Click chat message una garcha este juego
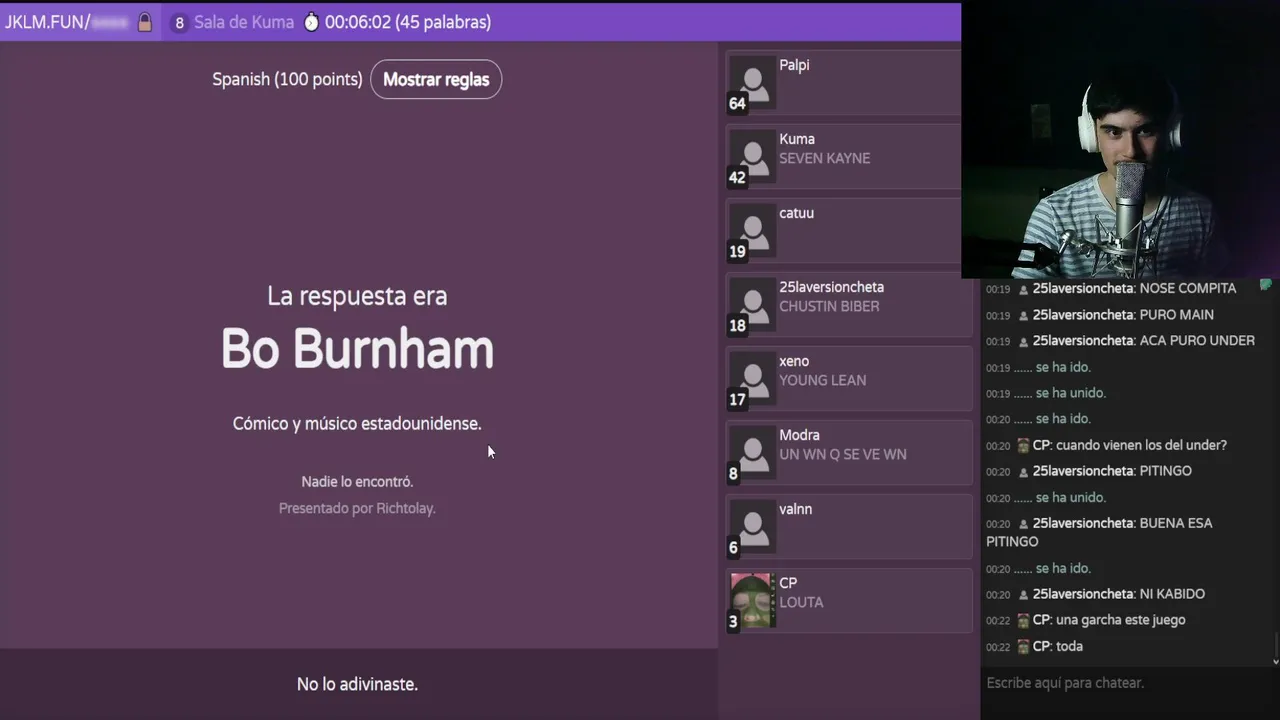1280x720 pixels. (1120, 620)
